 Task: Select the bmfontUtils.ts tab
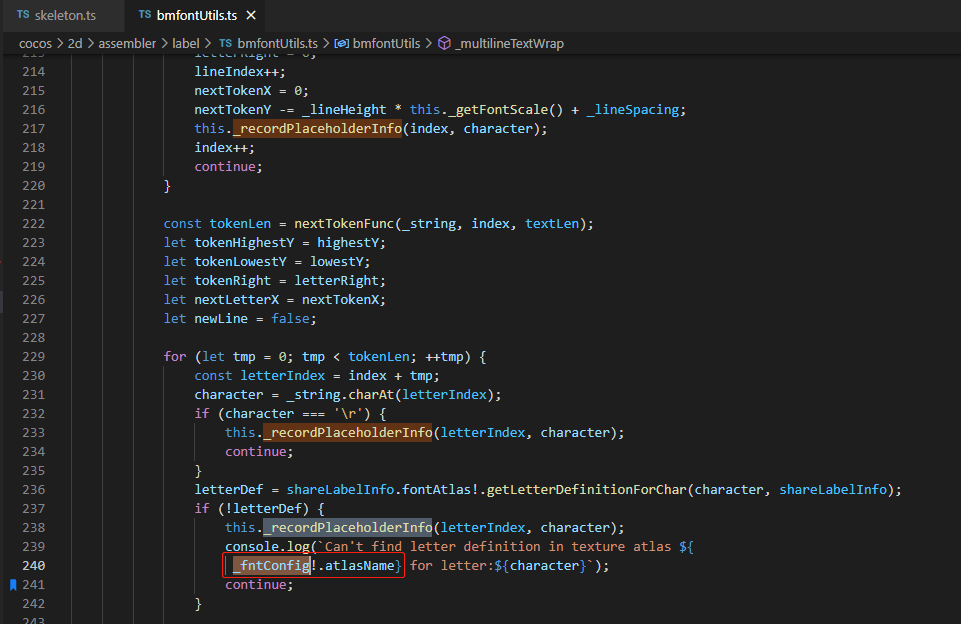(x=196, y=15)
